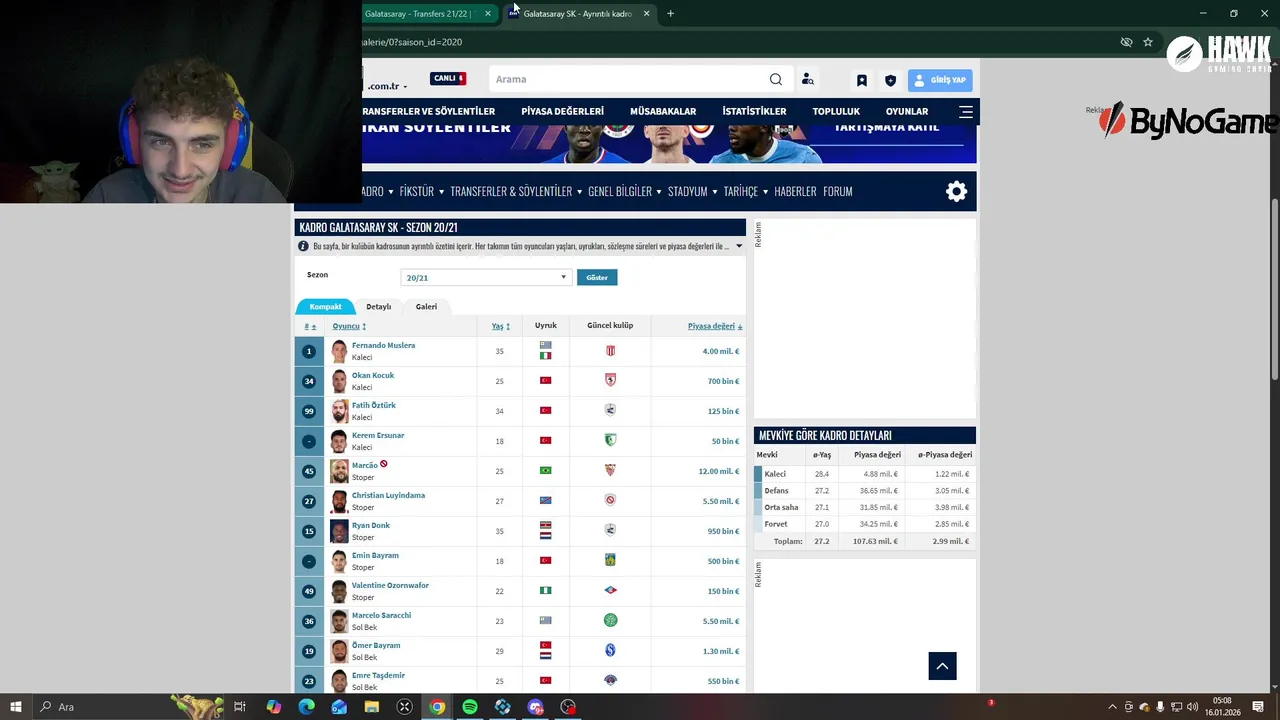This screenshot has height=720, width=1280.
Task: Open a new browser tab with plus
Action: pos(670,13)
